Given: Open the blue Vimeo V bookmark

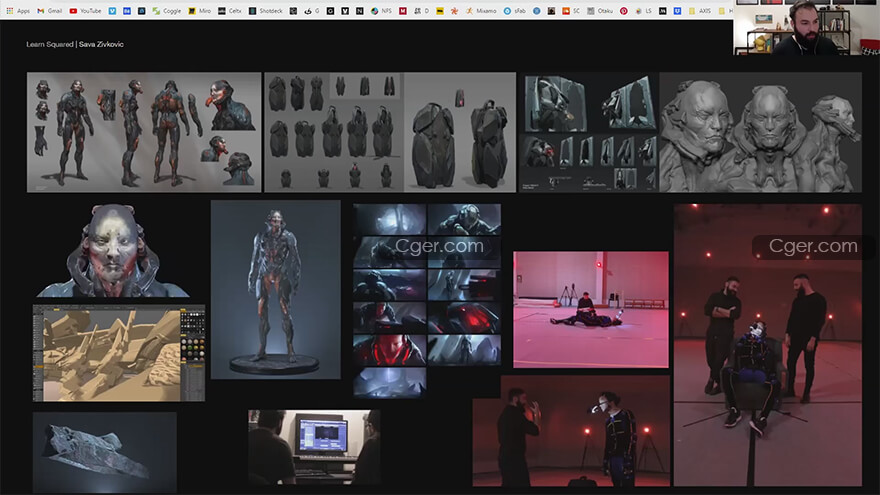Looking at the screenshot, I should [x=112, y=11].
